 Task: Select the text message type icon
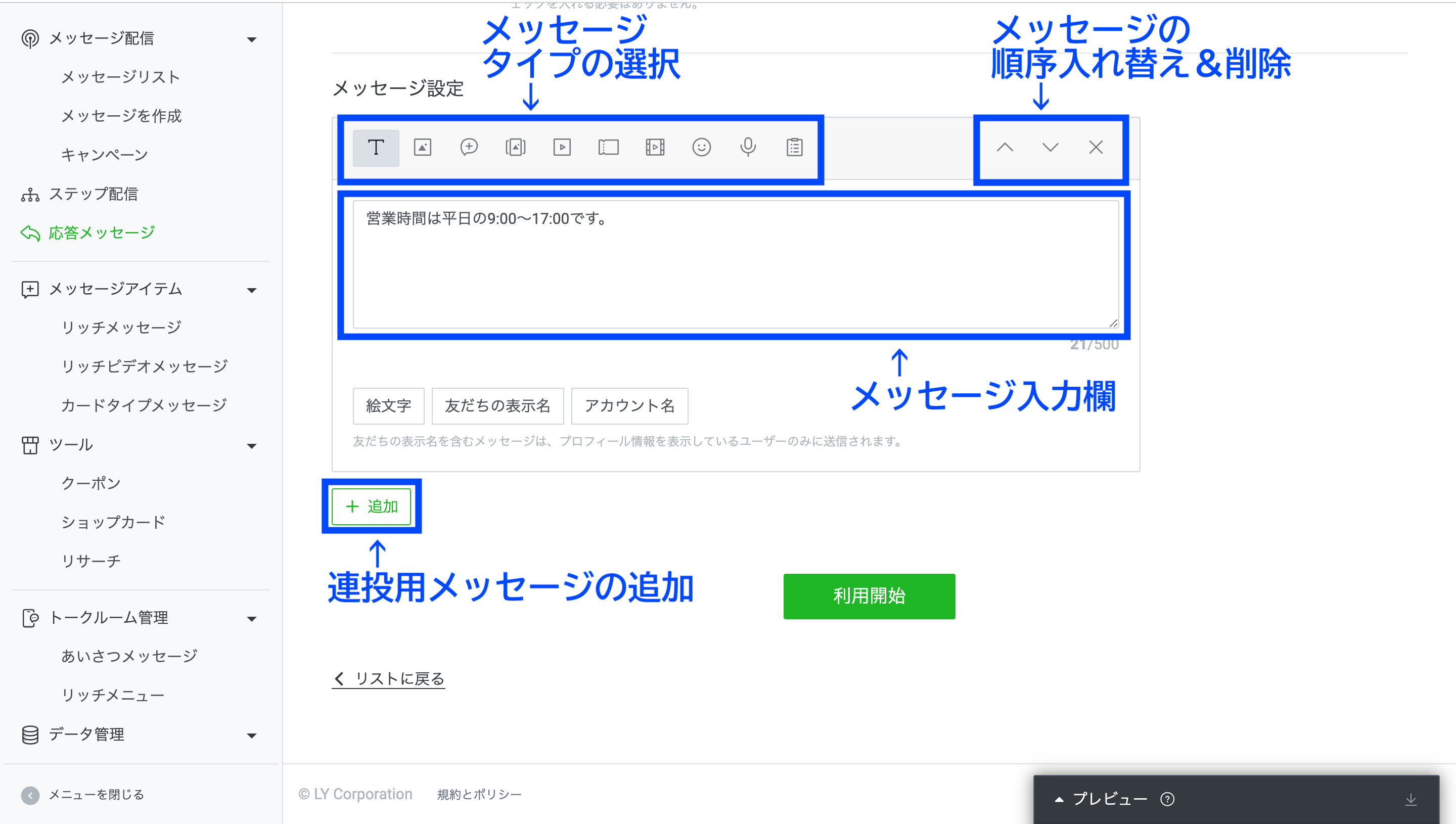click(x=376, y=148)
